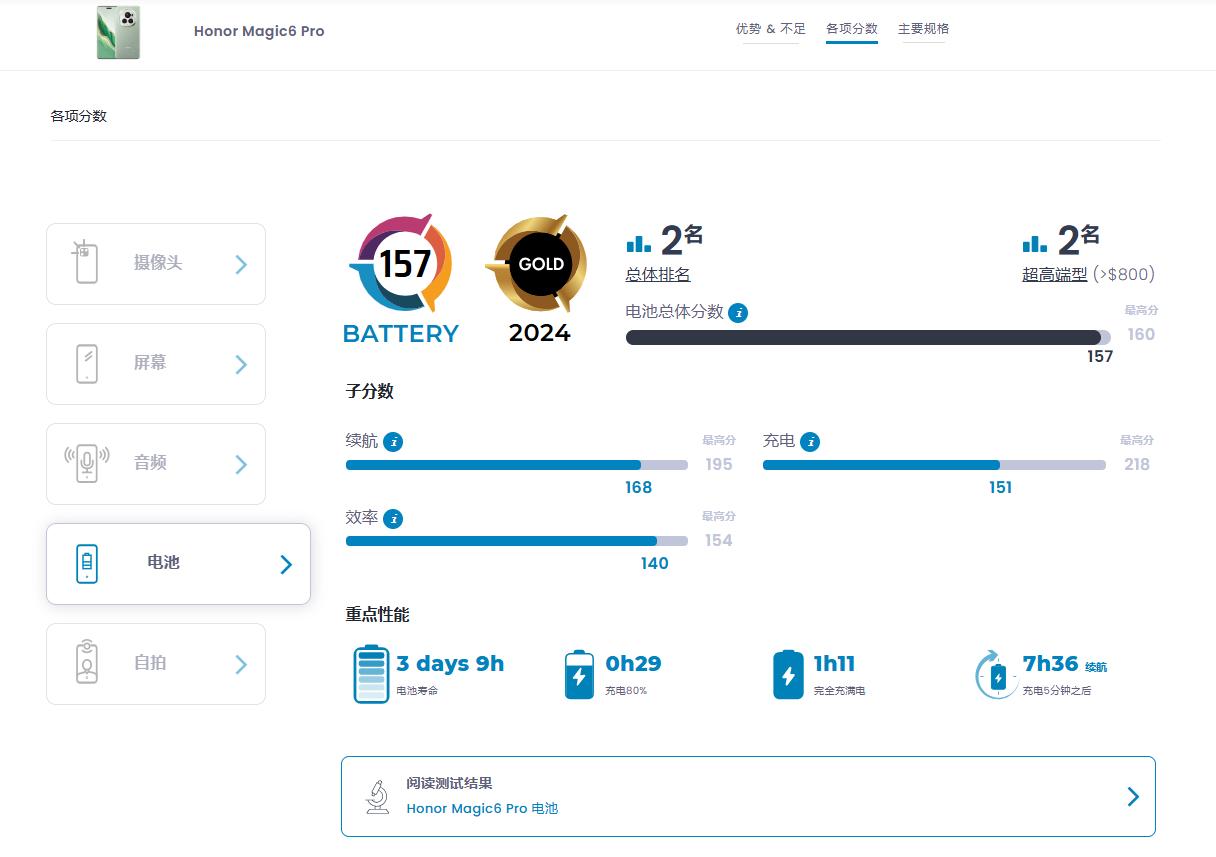Switch to 优势 & 不足 tab
Screen dimensions: 1216x857
tap(770, 29)
